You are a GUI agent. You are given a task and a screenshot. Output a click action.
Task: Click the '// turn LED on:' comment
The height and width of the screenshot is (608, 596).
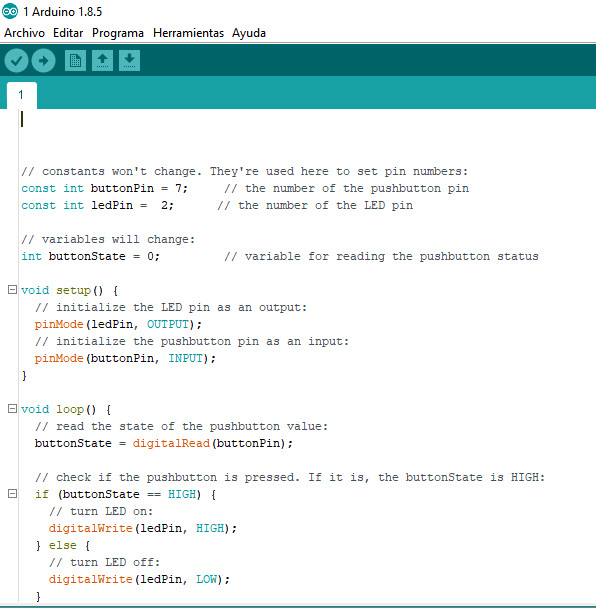[101, 511]
